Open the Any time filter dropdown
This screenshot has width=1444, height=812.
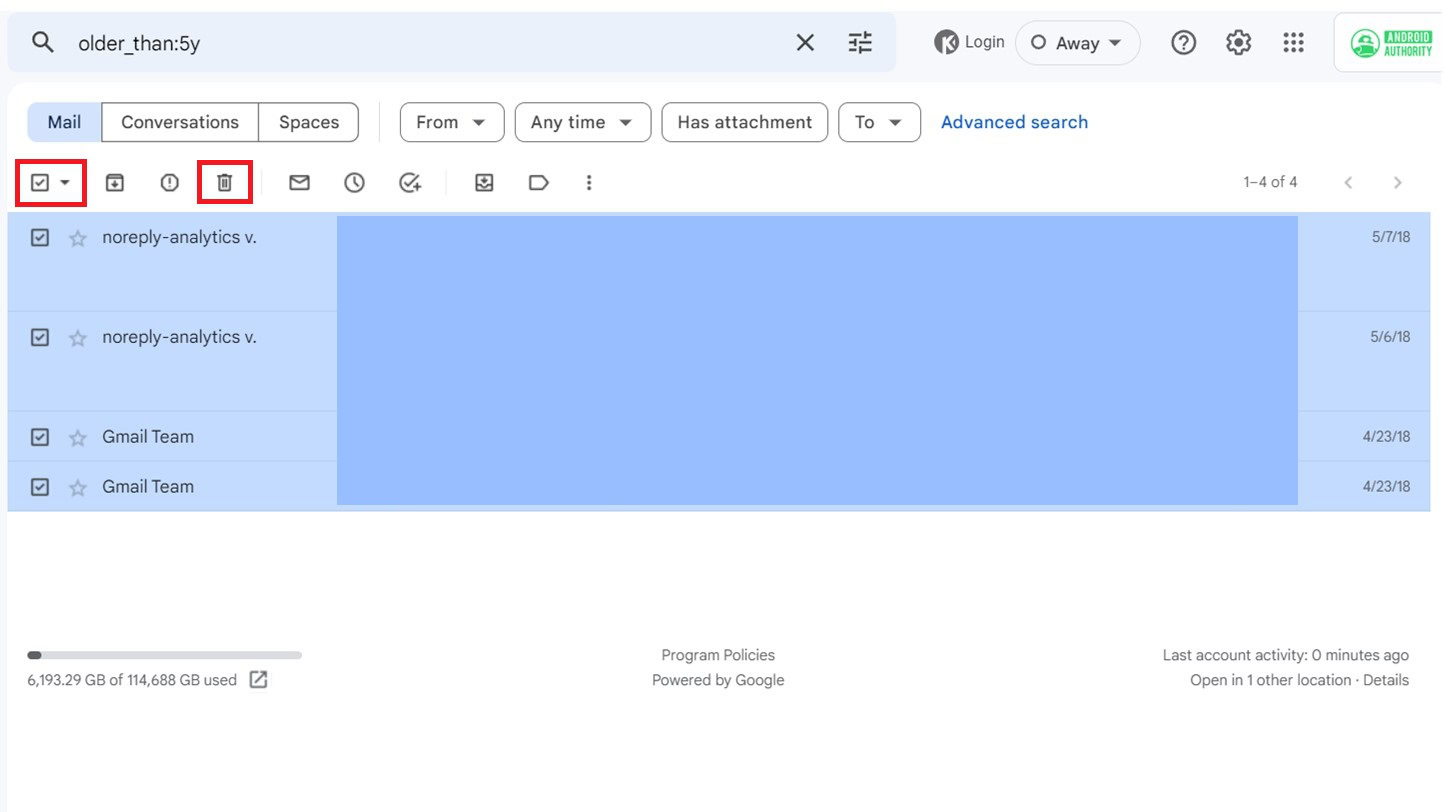click(582, 122)
